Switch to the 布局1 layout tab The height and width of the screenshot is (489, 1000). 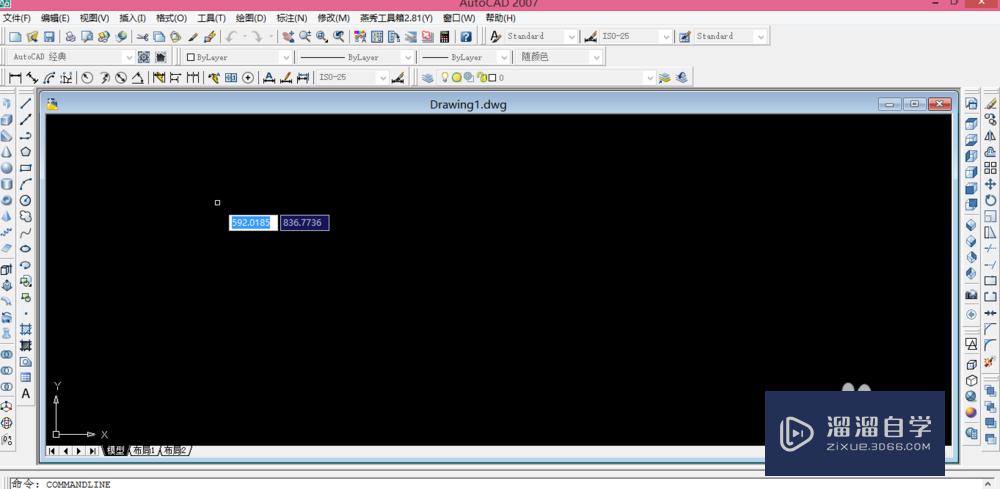pos(144,450)
